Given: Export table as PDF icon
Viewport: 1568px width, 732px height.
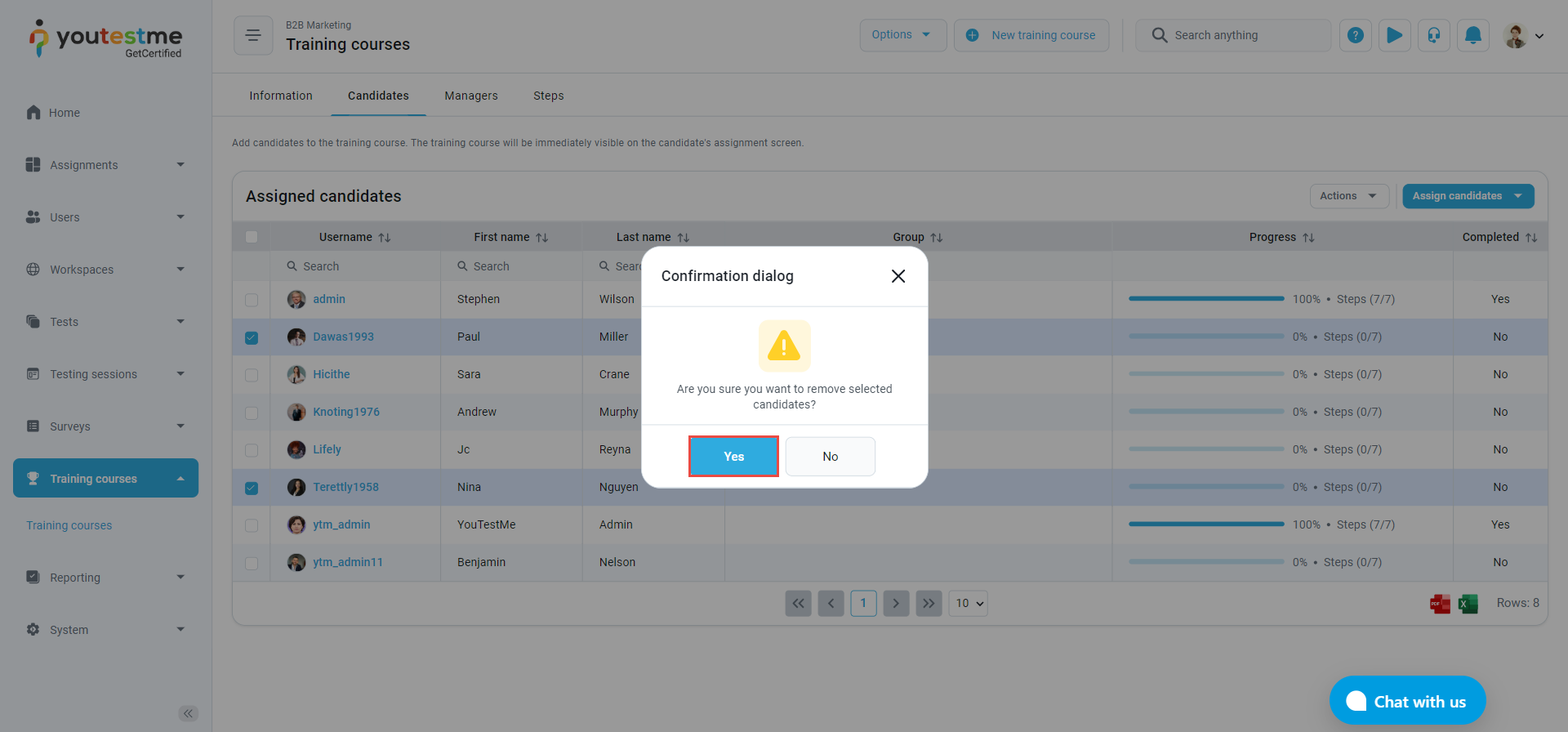Looking at the screenshot, I should pos(1440,604).
